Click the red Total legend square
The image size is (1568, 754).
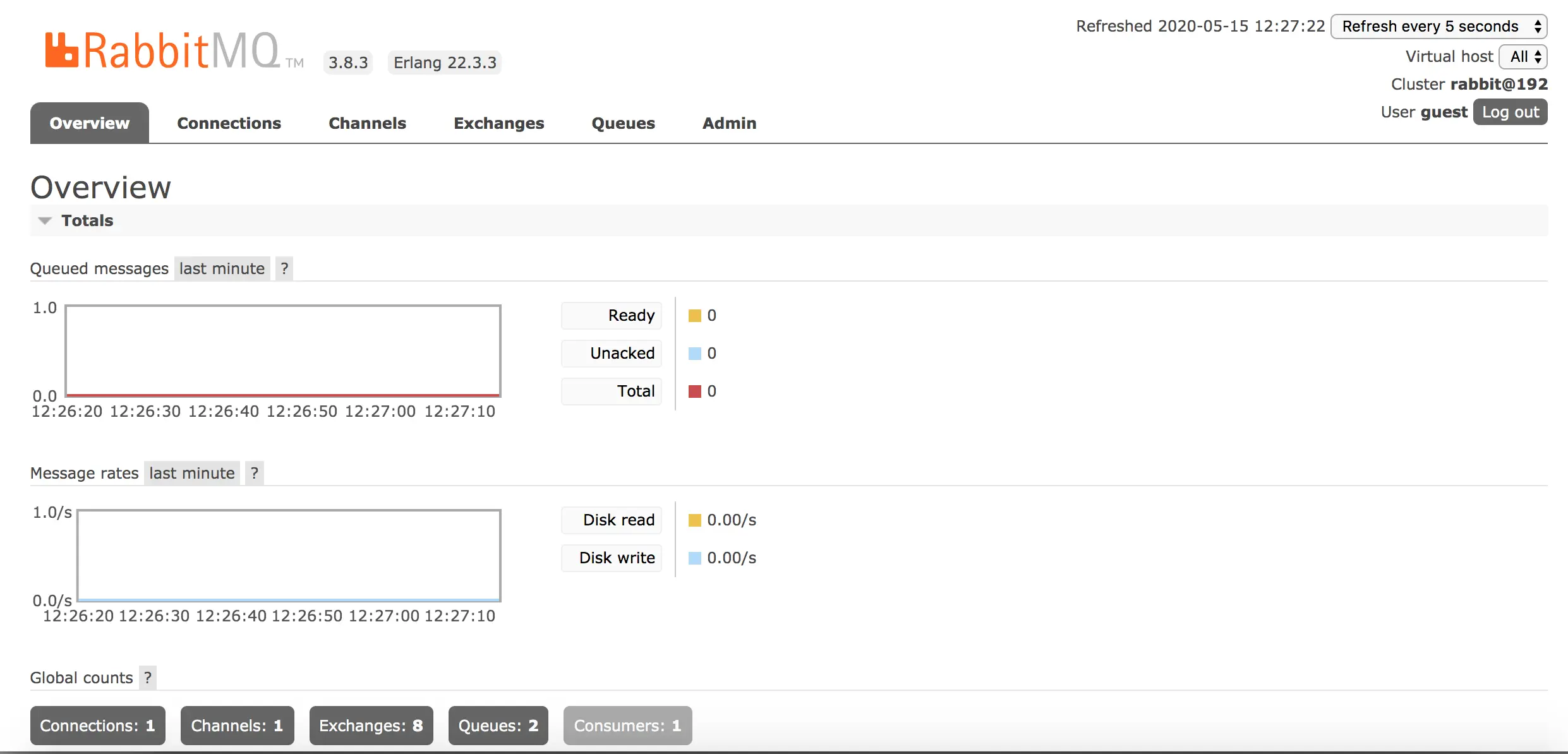click(694, 392)
